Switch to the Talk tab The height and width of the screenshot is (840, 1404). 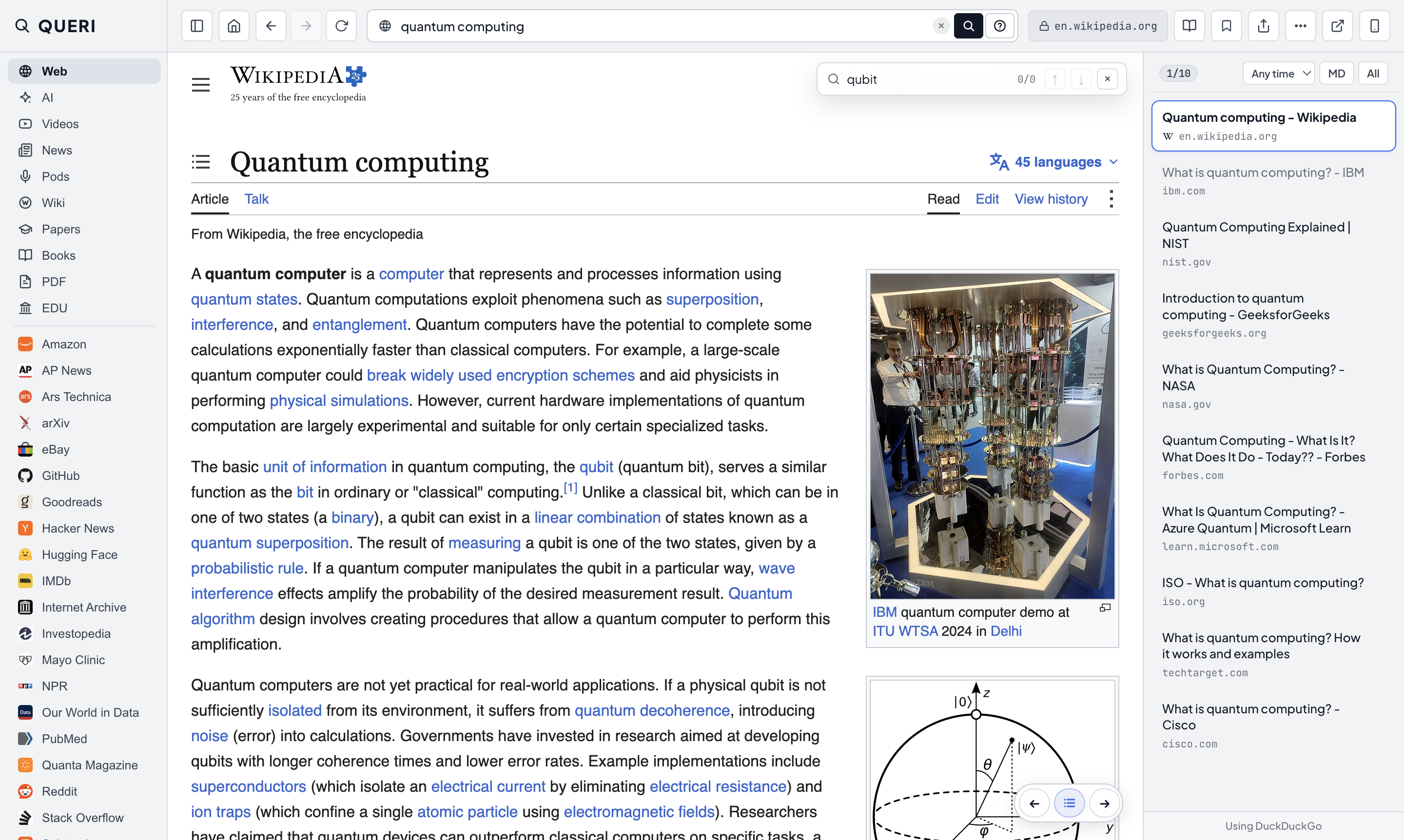click(256, 199)
